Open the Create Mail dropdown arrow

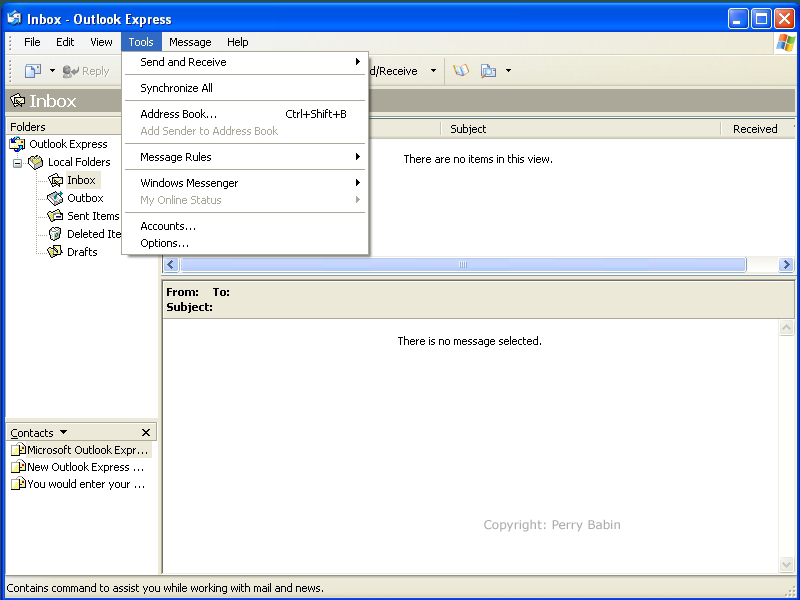tap(52, 71)
